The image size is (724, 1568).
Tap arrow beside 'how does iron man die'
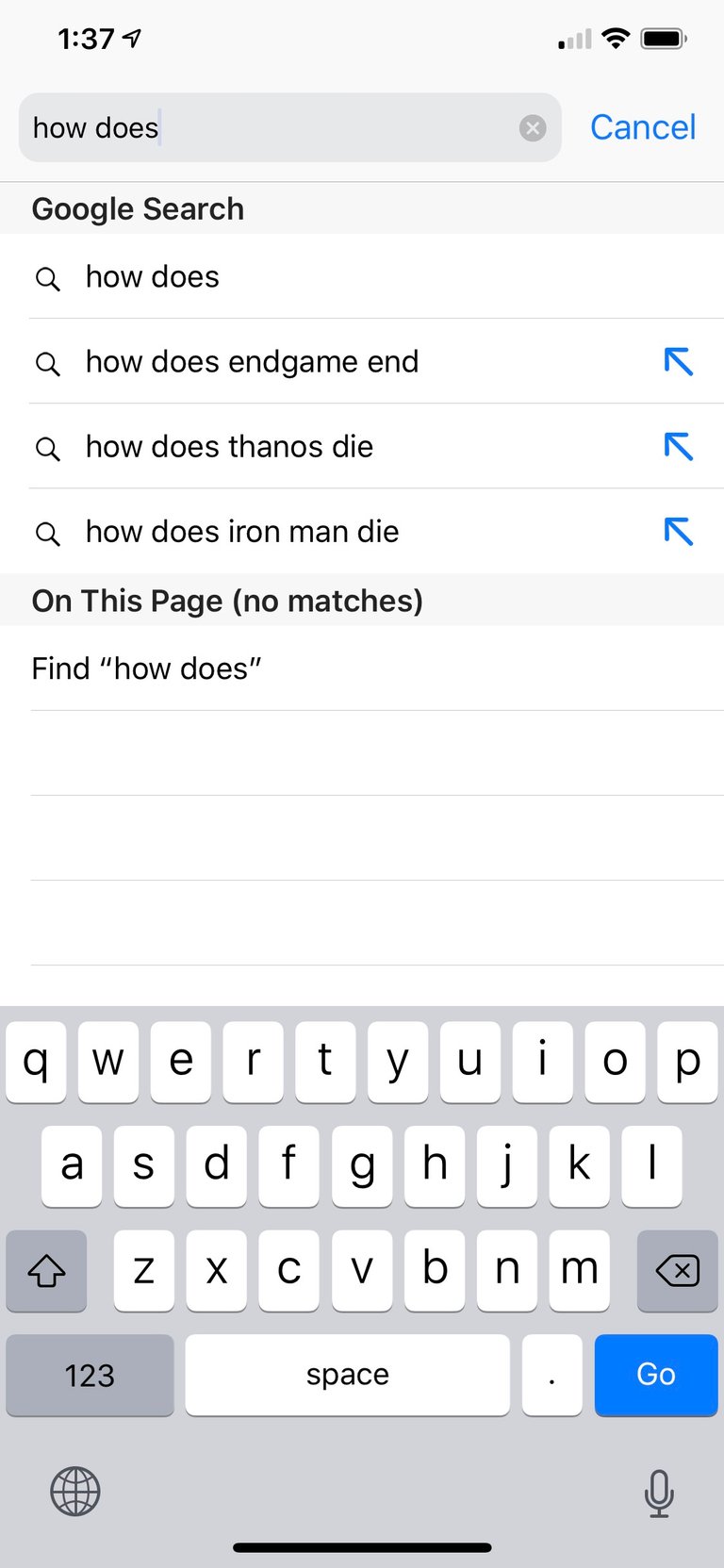point(678,531)
